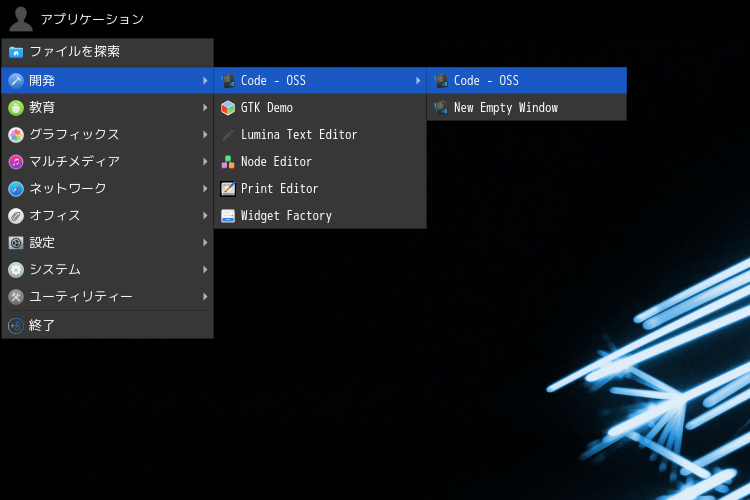Click the tools ユーティリティー icon
The height and width of the screenshot is (500, 750).
16,297
